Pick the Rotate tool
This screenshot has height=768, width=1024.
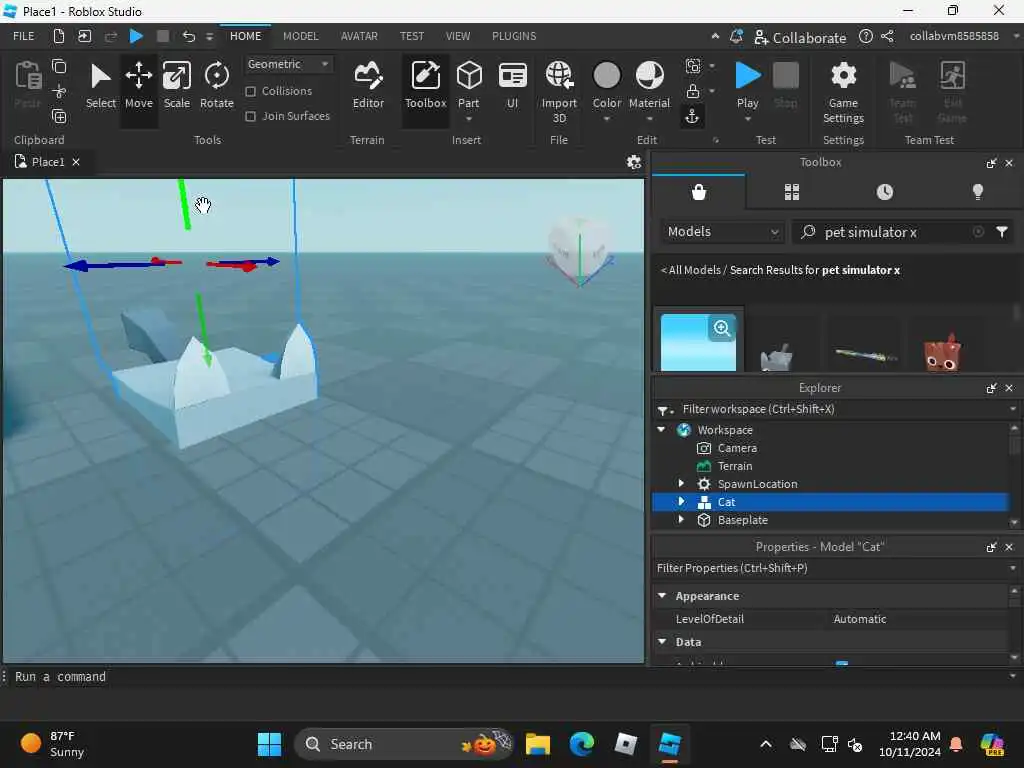(x=217, y=85)
